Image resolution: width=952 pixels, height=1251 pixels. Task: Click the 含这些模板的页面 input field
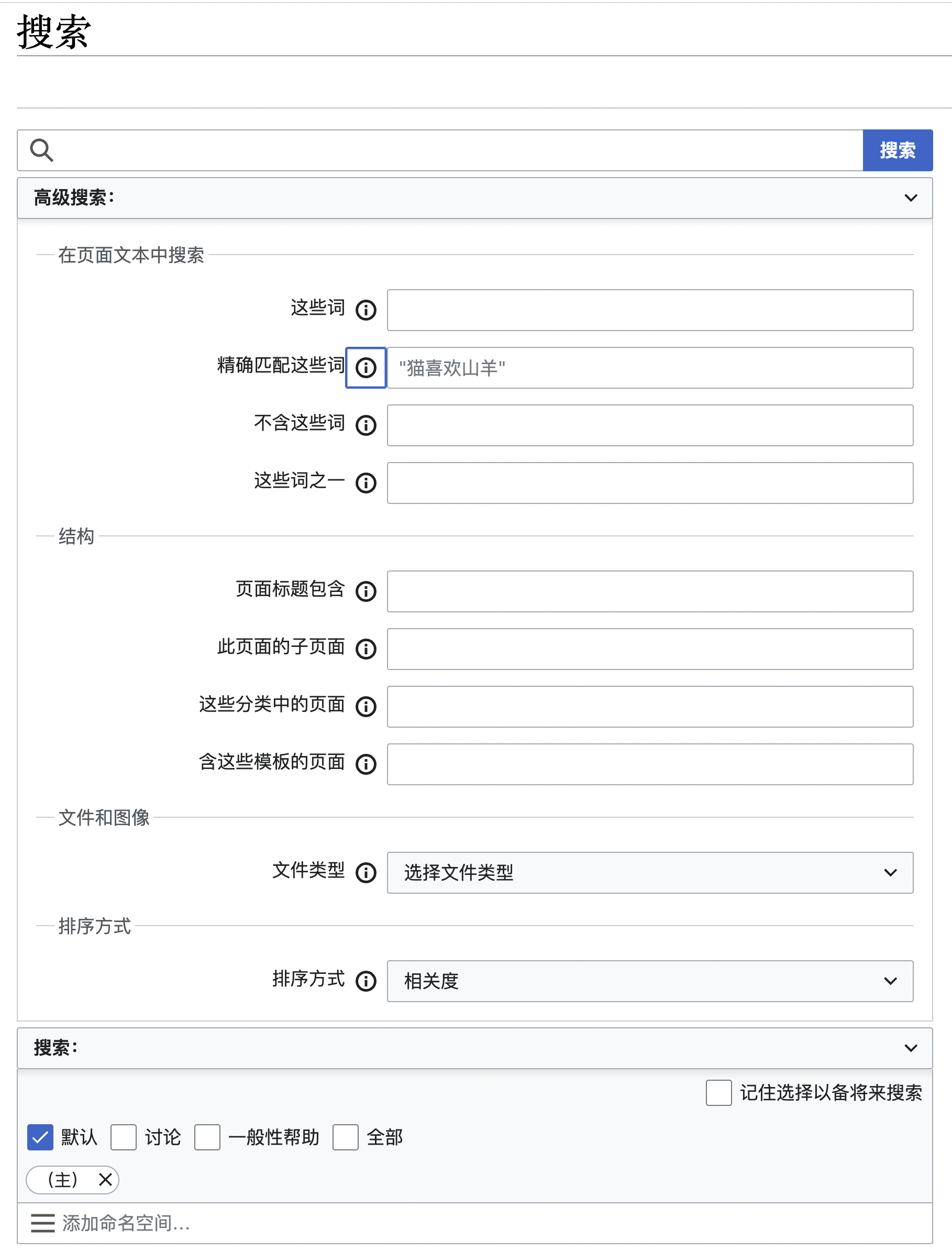point(650,764)
